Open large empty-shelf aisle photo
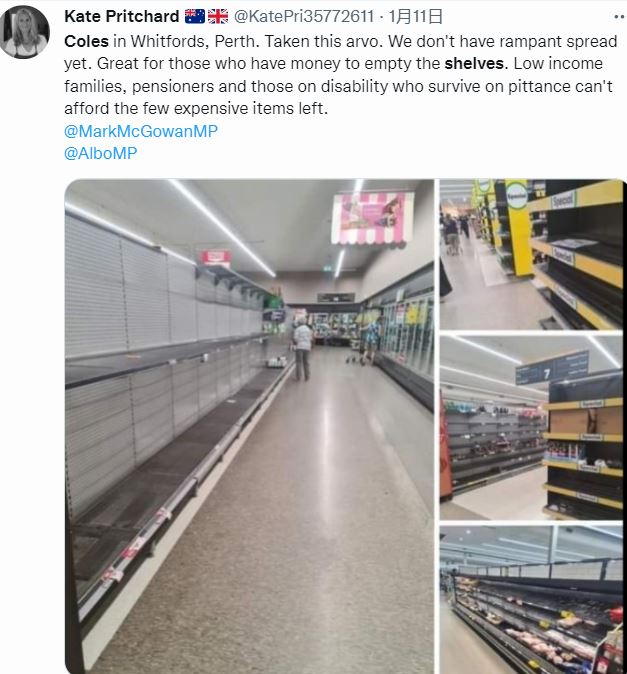This screenshot has width=627, height=674. pos(249,426)
